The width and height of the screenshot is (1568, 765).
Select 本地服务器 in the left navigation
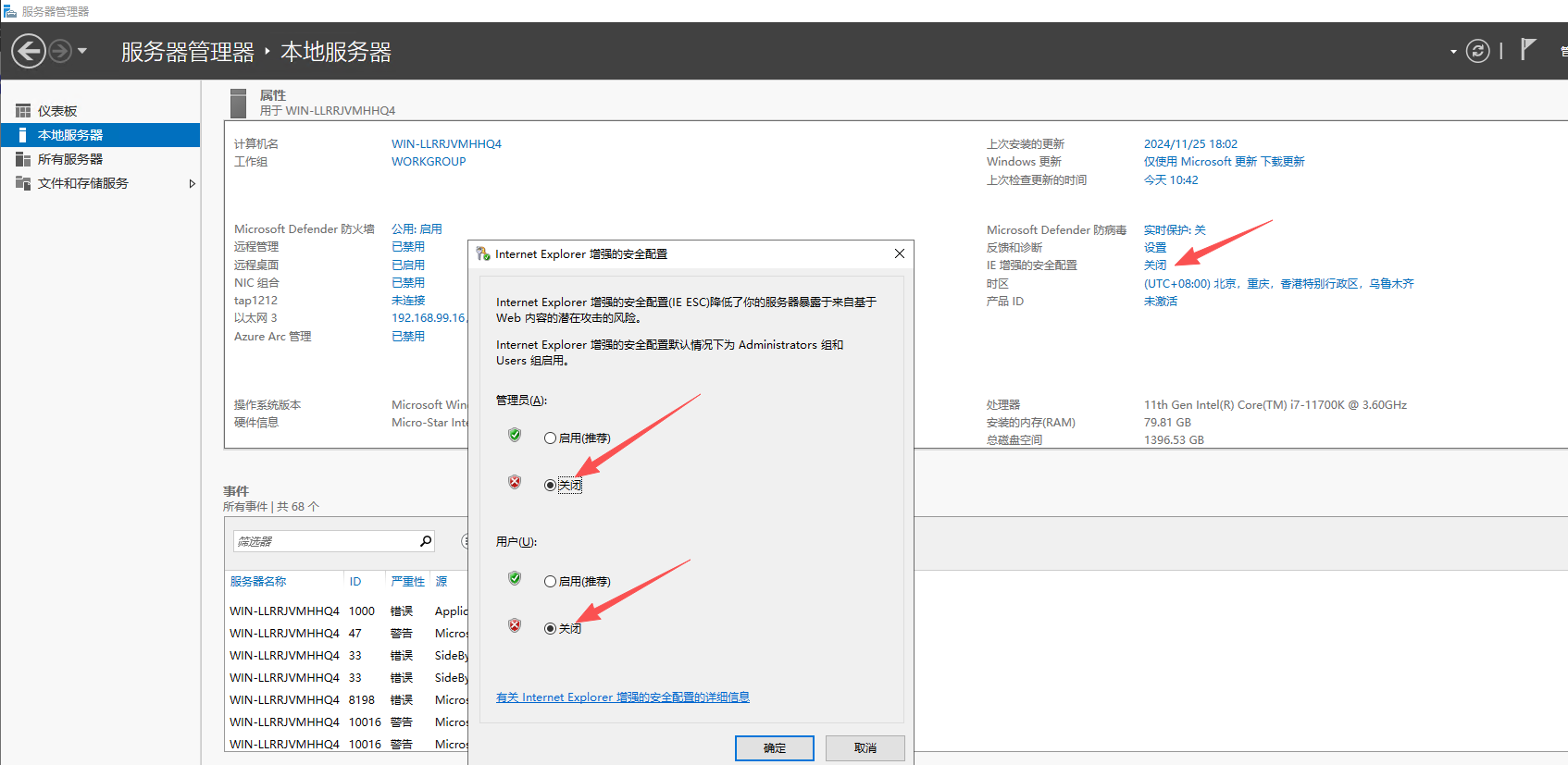coord(70,135)
